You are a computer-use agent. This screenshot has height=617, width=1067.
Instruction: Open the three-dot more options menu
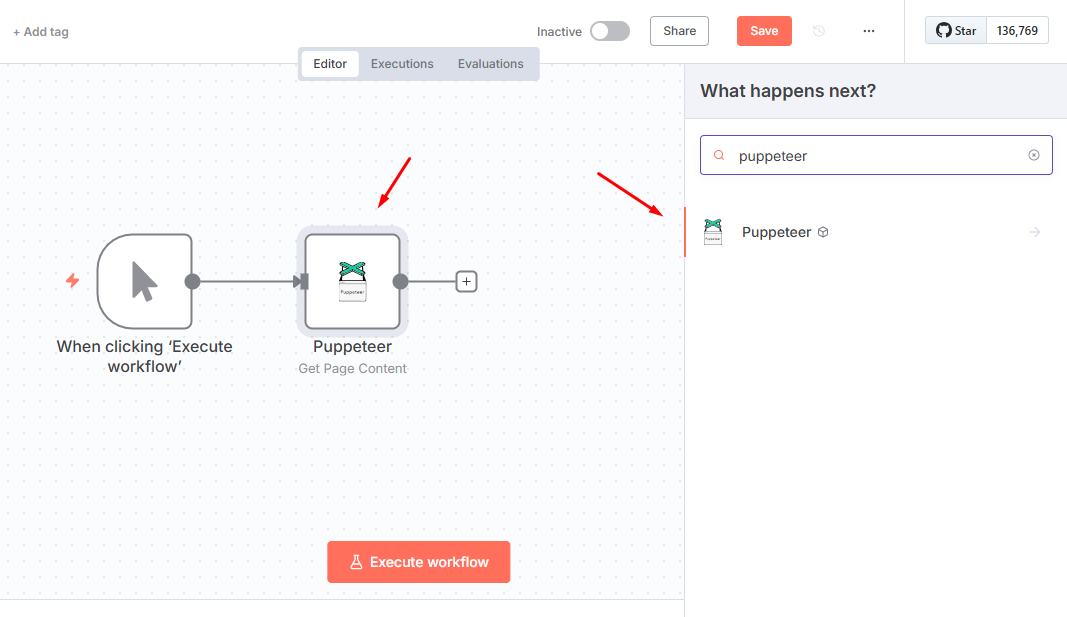(x=869, y=31)
